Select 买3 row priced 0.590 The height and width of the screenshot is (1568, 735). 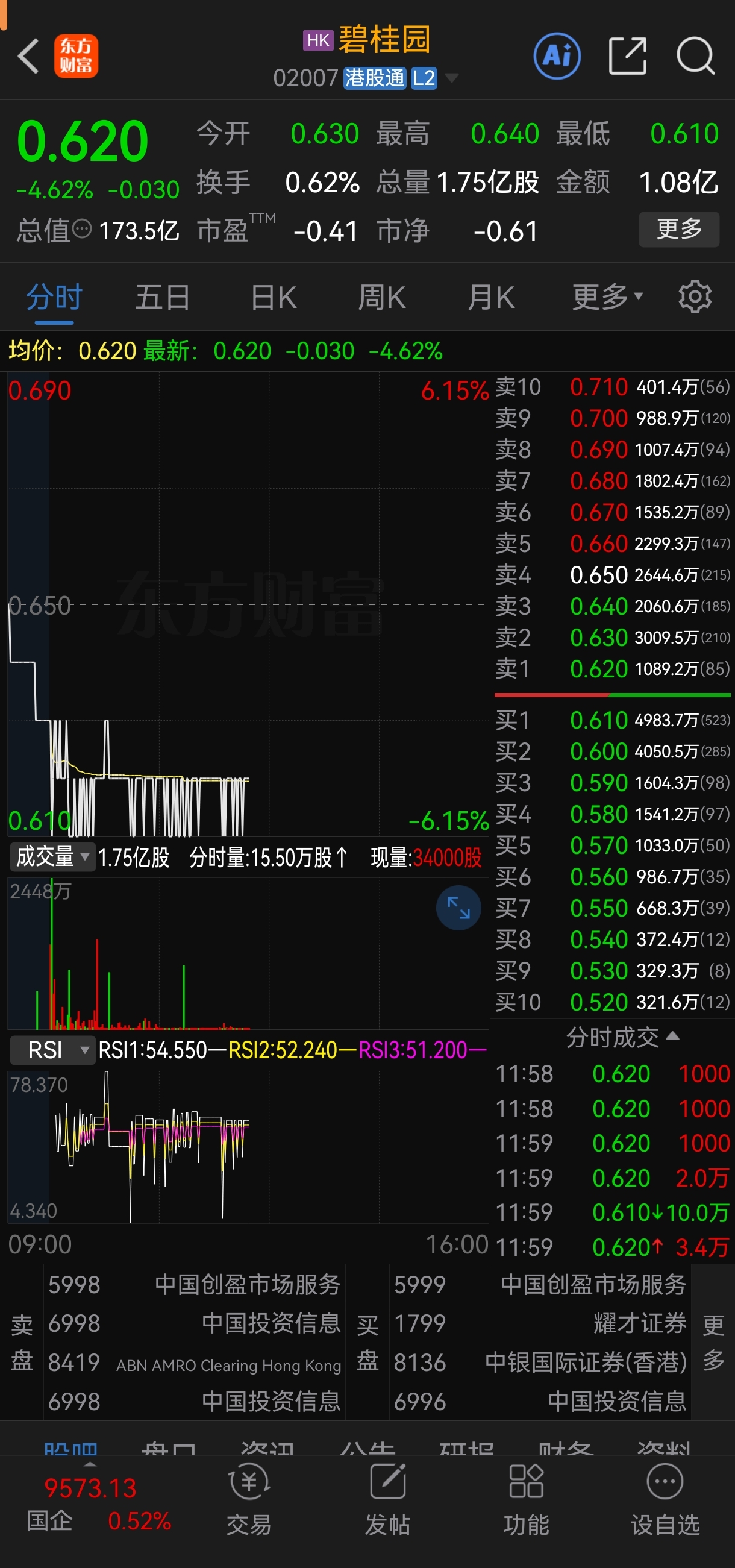coord(612,783)
